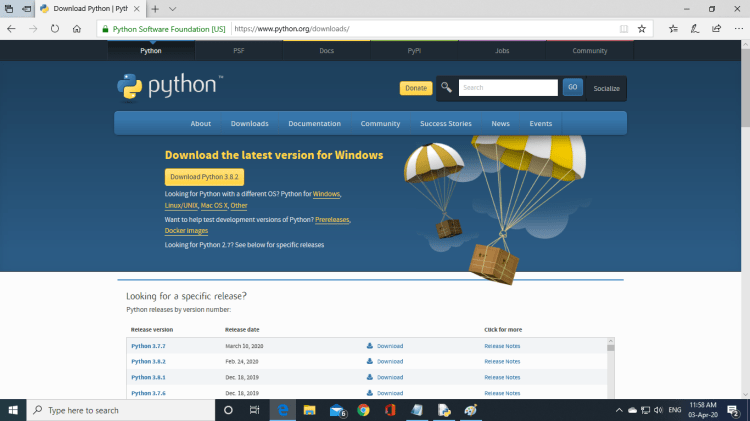Image resolution: width=750 pixels, height=421 pixels.
Task: Click the browser Back arrow
Action: pyautogui.click(x=11, y=29)
